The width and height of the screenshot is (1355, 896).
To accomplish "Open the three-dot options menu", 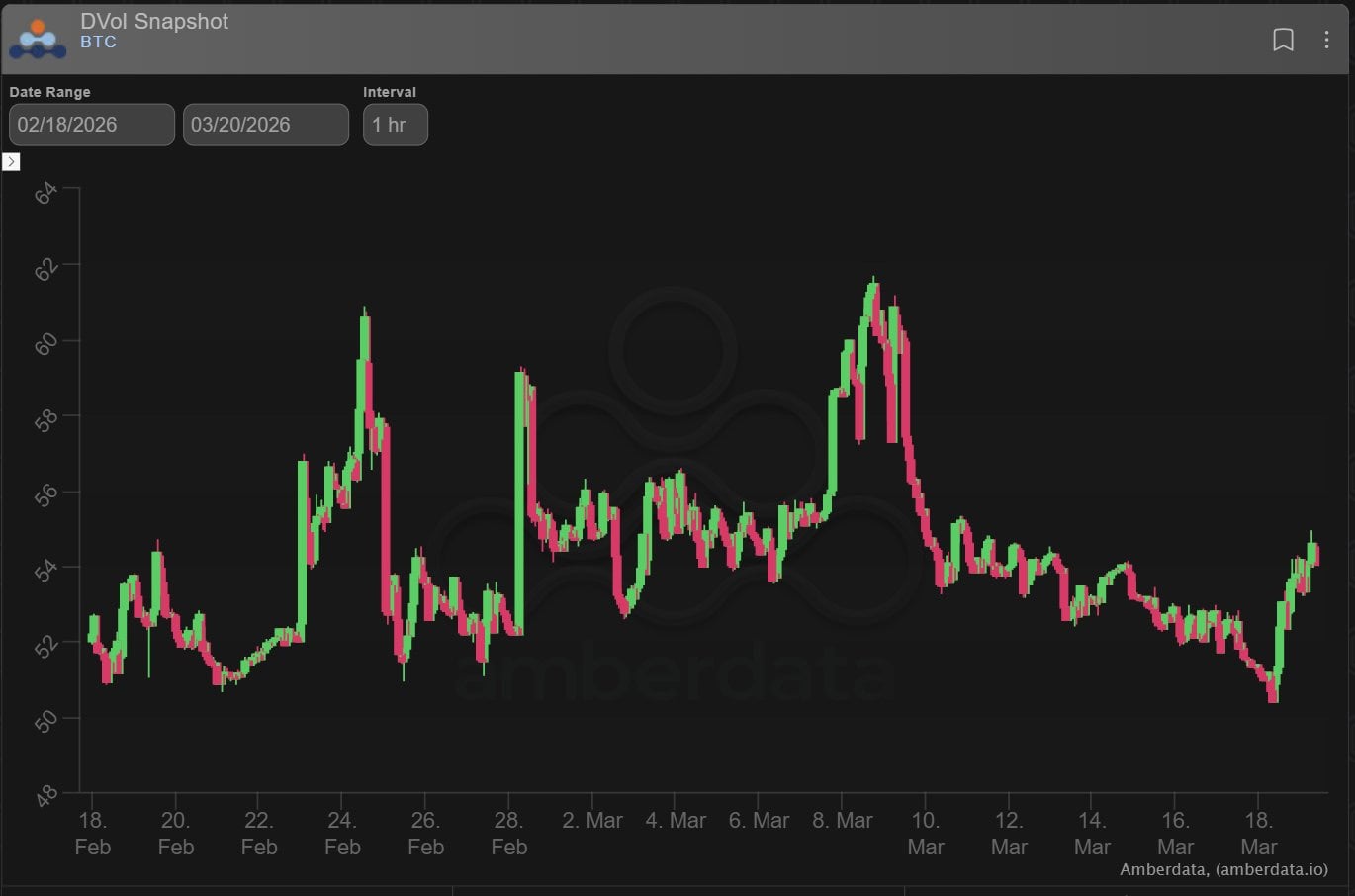I will (x=1326, y=40).
